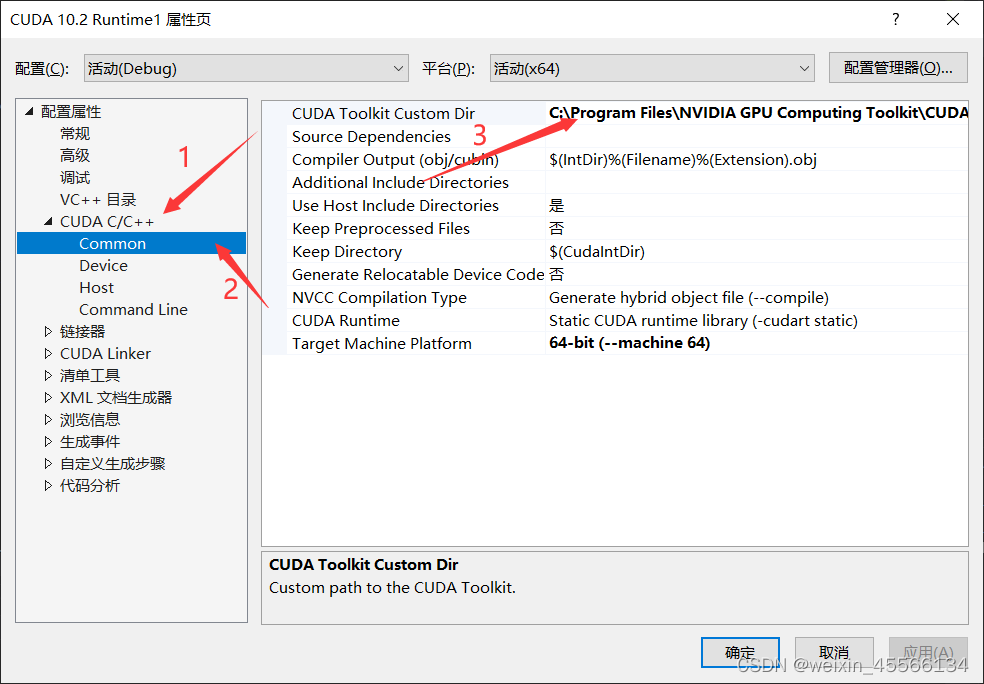The height and width of the screenshot is (684, 984).
Task: Open the 平台 (Platform) dropdown
Action: tap(651, 67)
